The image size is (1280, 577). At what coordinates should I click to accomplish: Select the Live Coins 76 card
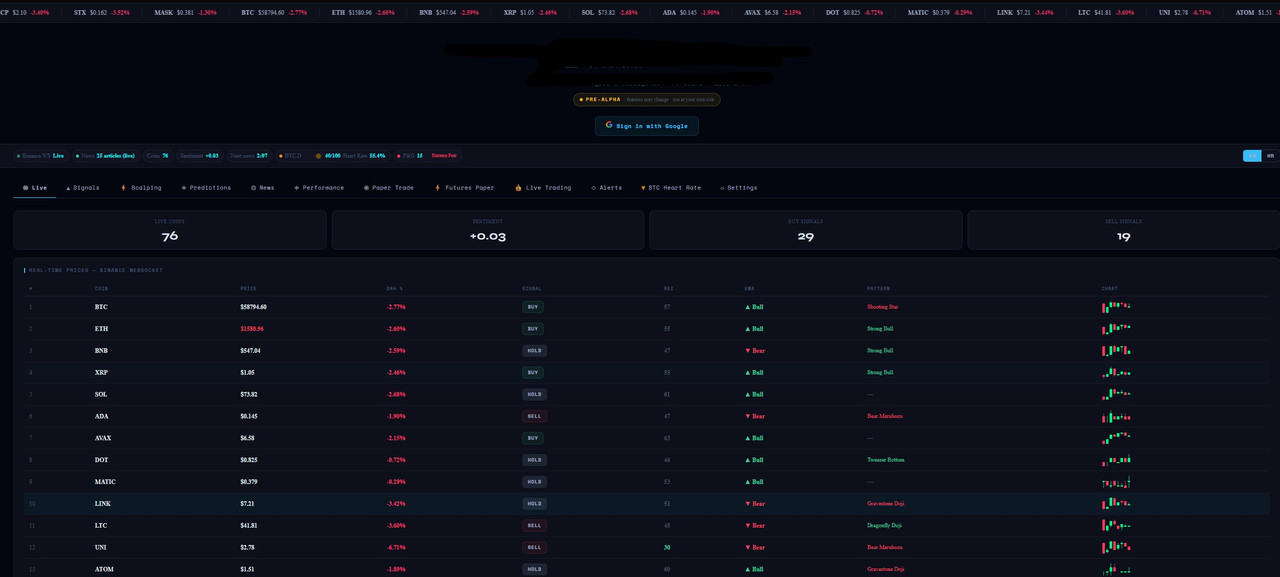point(170,230)
